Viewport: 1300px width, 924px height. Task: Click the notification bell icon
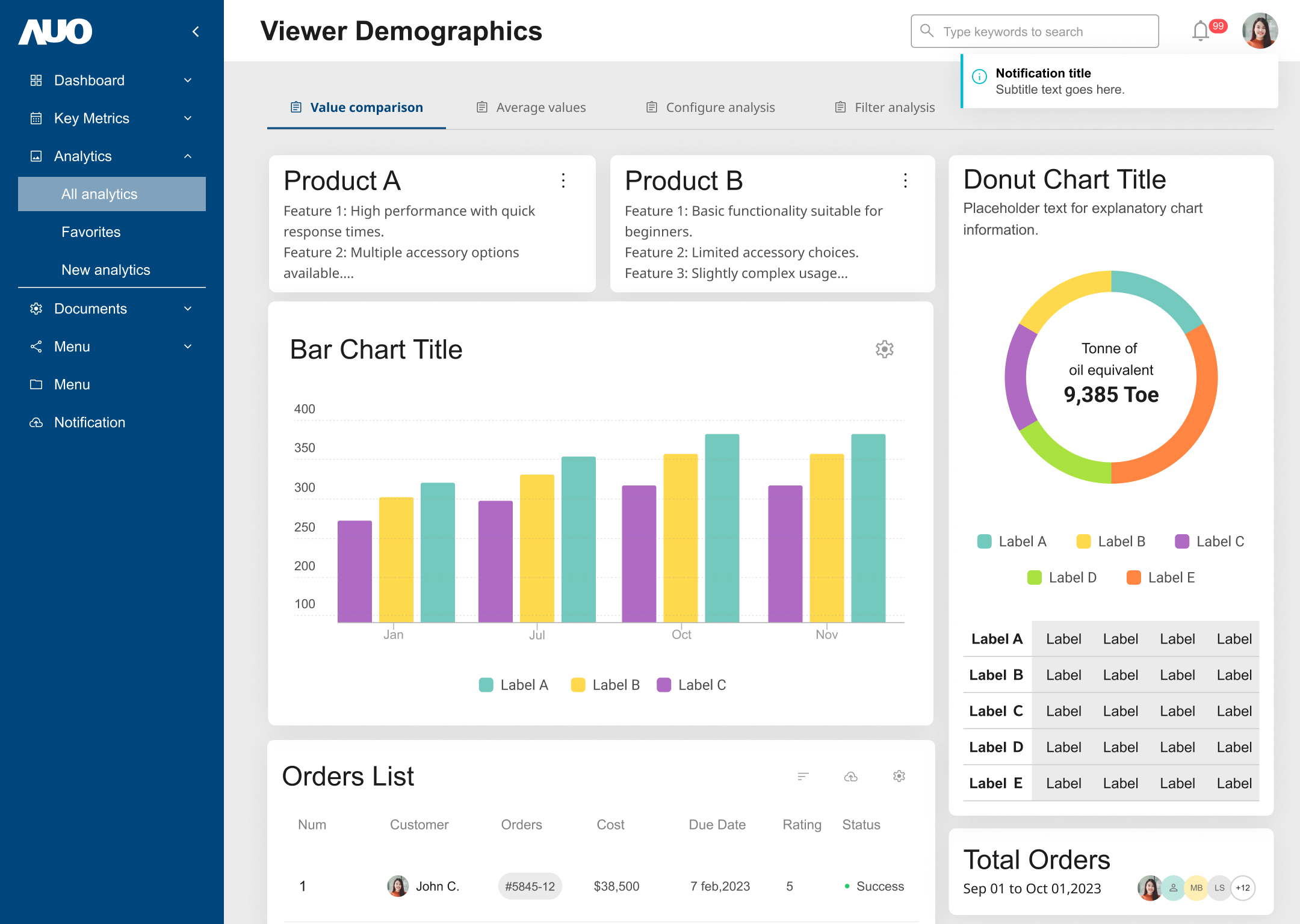click(x=1200, y=31)
